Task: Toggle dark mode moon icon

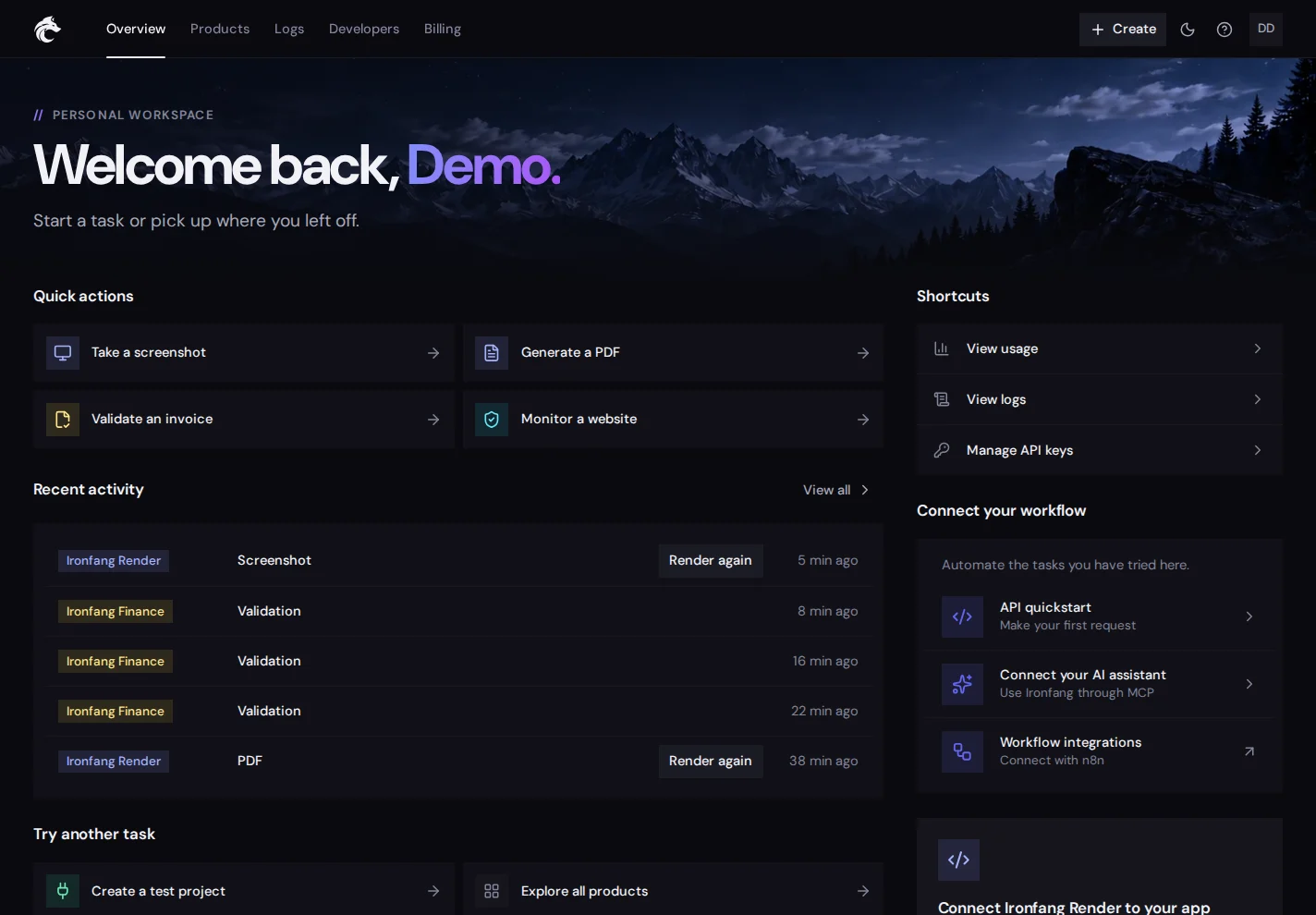Action: (x=1188, y=30)
